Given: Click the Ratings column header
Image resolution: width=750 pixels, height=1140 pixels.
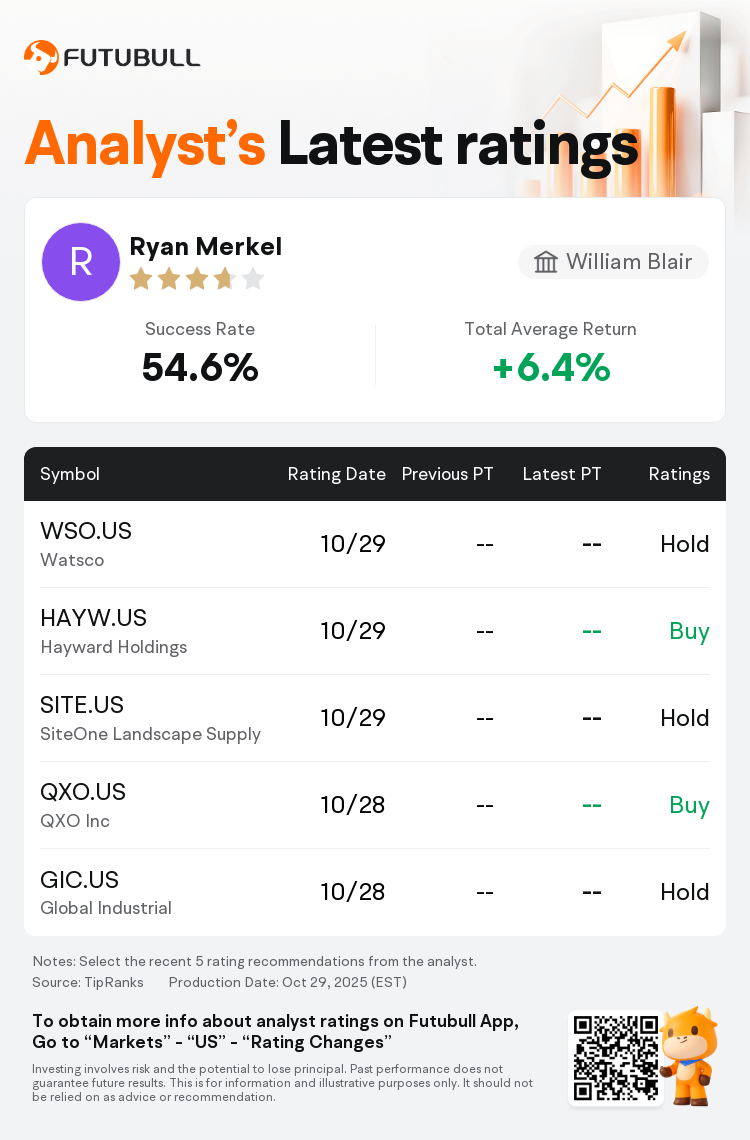Looking at the screenshot, I should (679, 474).
